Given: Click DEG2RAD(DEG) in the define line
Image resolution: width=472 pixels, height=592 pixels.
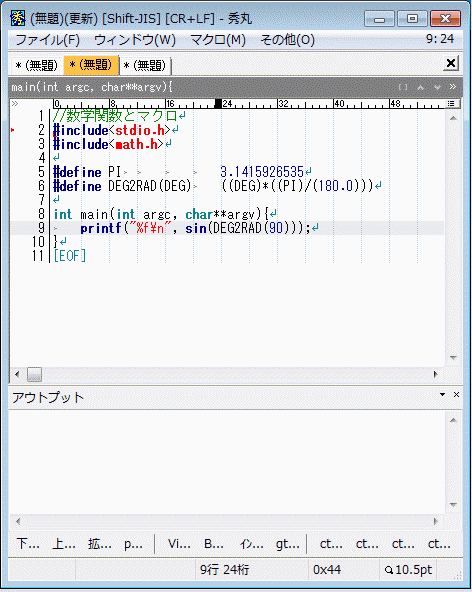Looking at the screenshot, I should click(150, 186).
